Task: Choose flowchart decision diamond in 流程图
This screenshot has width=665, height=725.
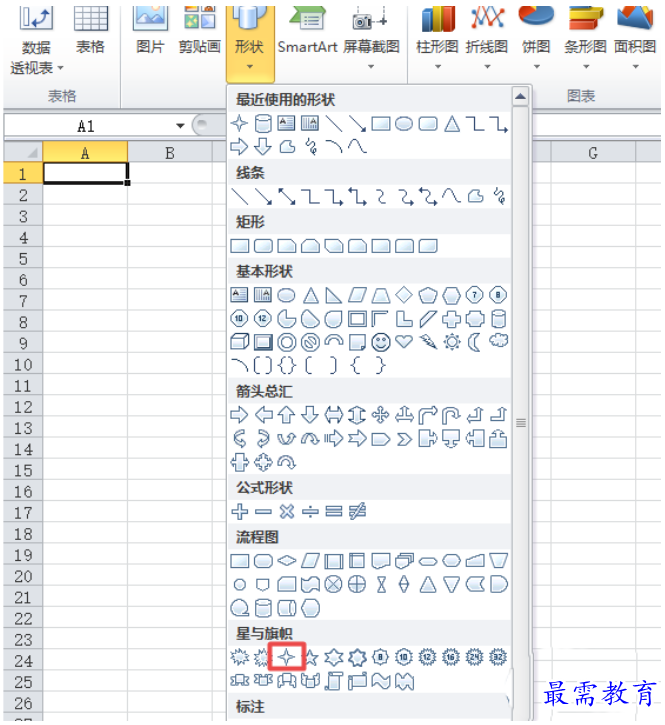Action: 287,561
